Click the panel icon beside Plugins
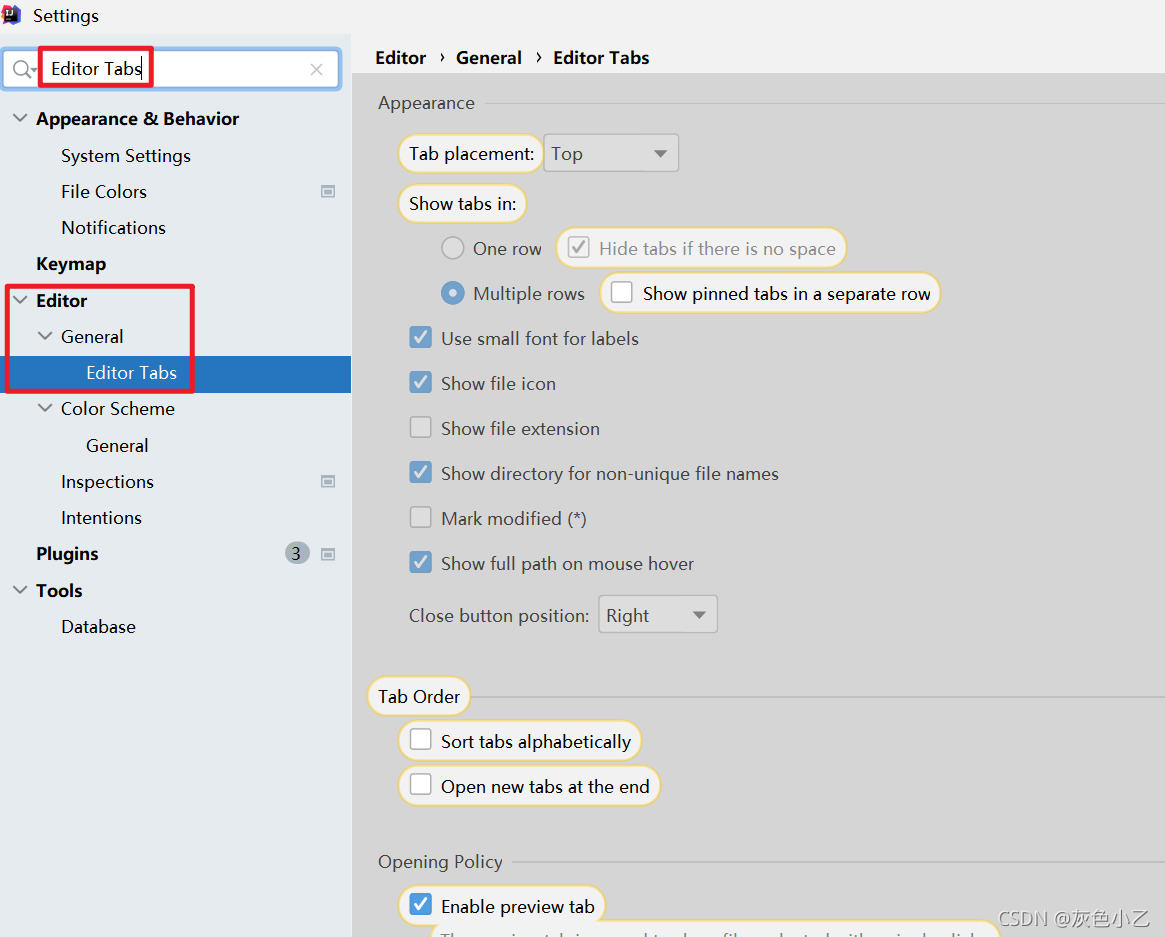The width and height of the screenshot is (1165, 937). click(327, 553)
